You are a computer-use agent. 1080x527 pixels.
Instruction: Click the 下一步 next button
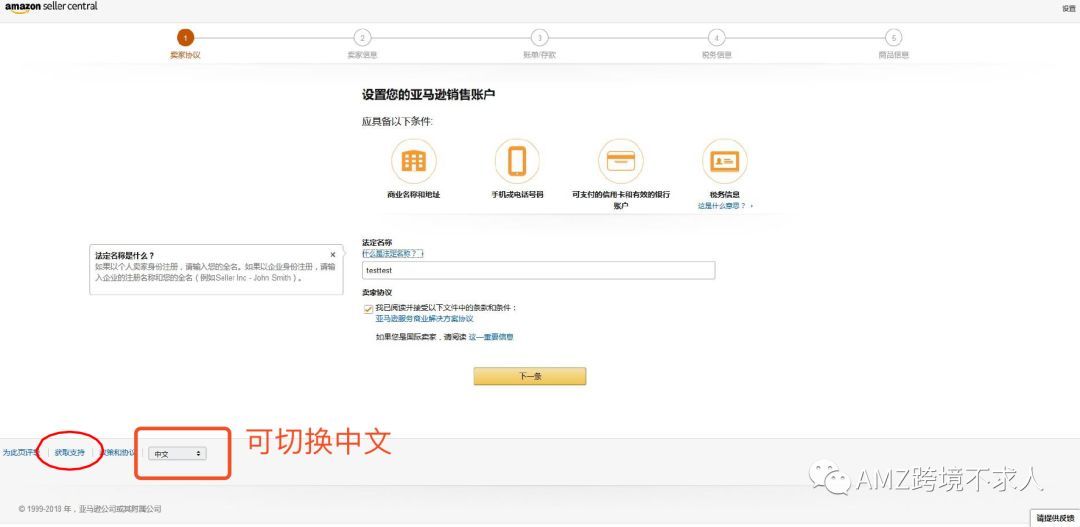tap(530, 376)
